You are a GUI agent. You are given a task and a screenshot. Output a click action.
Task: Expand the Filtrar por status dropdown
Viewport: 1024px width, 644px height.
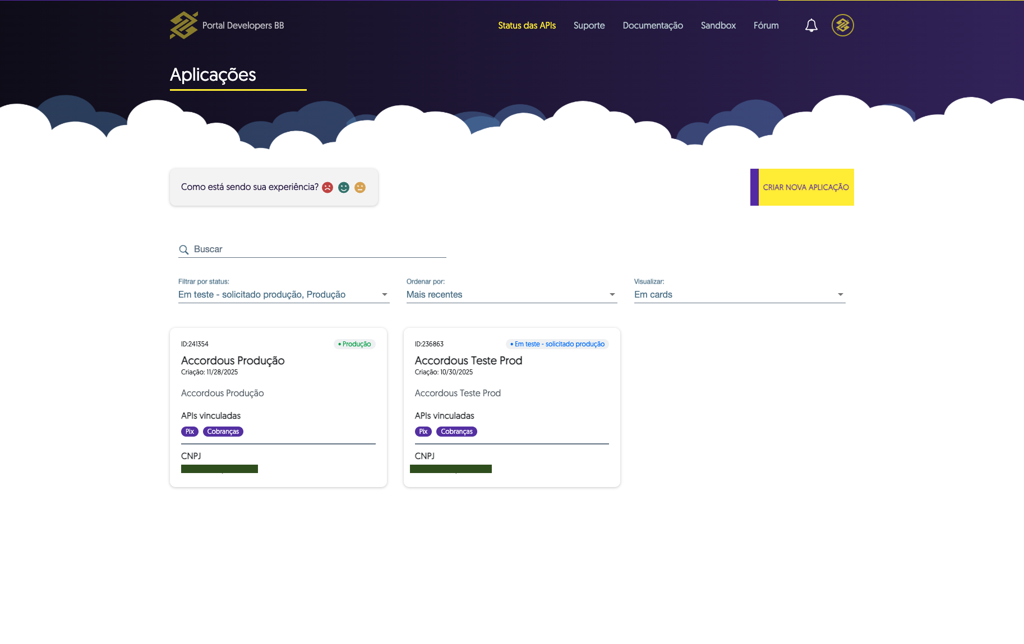click(x=283, y=295)
